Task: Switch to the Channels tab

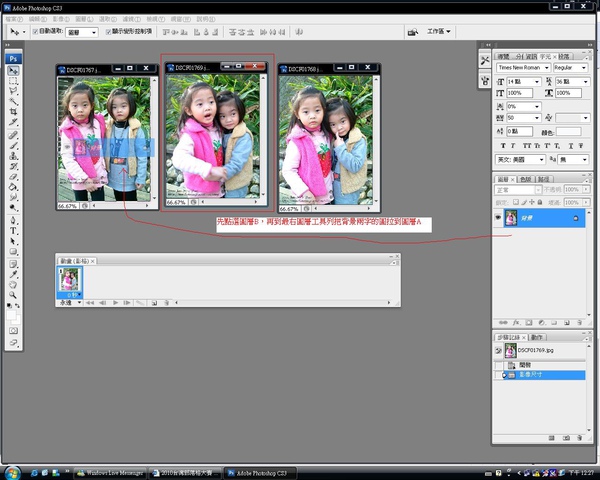Action: [x=525, y=179]
